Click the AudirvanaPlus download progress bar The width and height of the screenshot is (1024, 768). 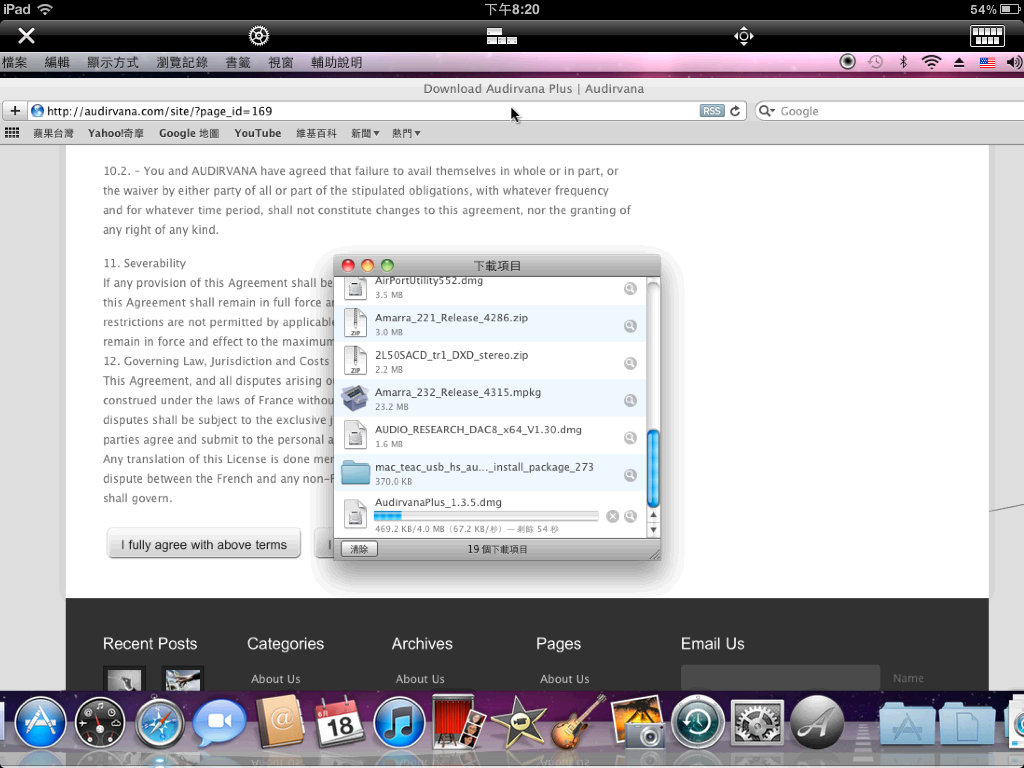coord(486,516)
